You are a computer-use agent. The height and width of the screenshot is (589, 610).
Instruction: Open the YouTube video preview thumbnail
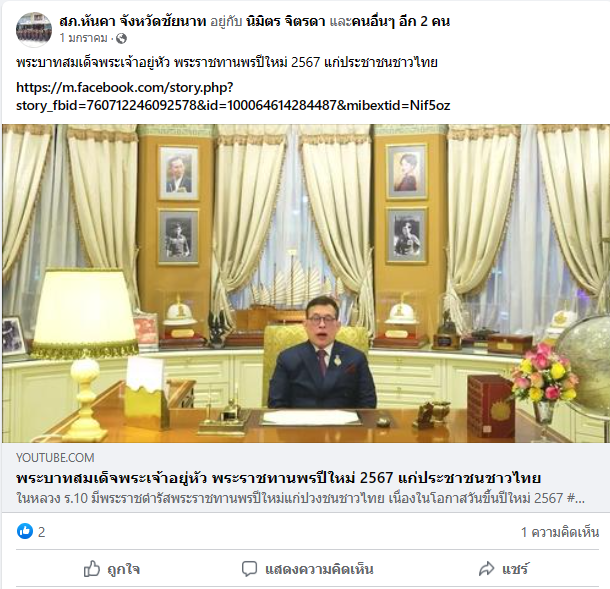306,283
